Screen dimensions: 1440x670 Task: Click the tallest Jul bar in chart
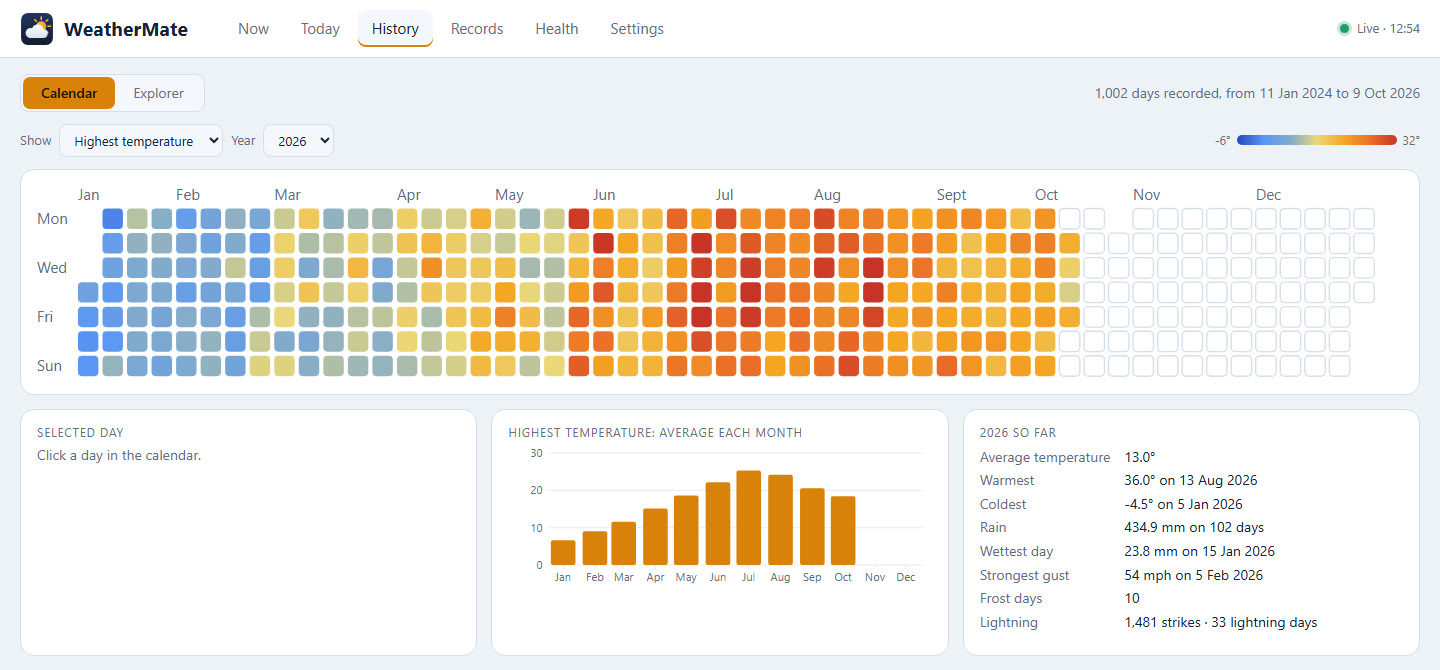[749, 518]
